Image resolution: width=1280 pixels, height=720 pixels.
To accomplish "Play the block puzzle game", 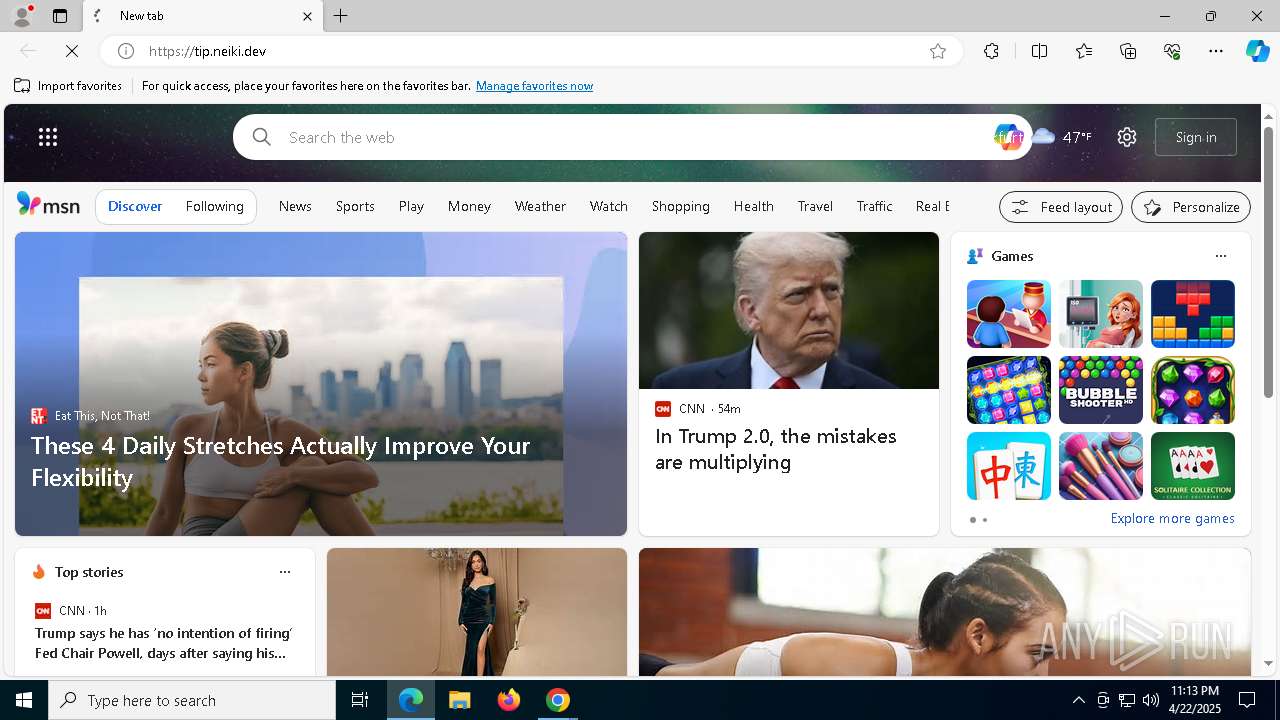I will coord(1193,314).
